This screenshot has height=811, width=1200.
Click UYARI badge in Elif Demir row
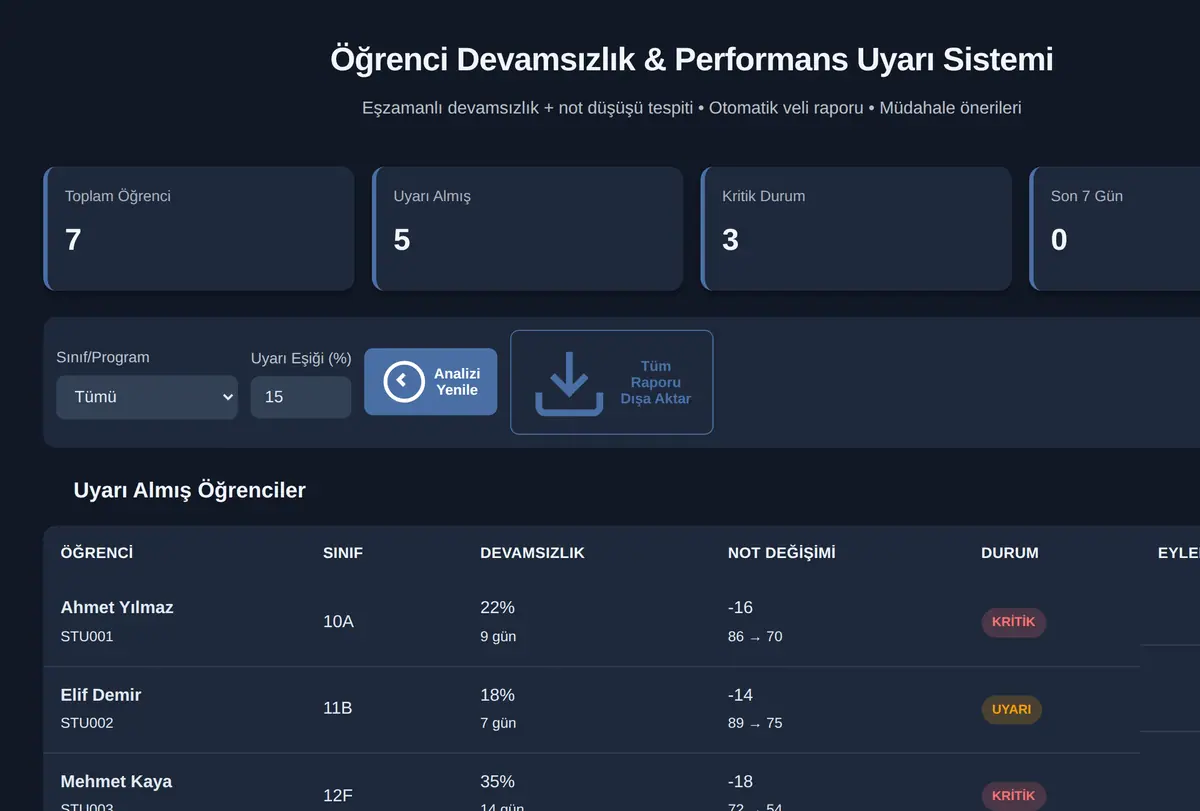(1012, 709)
